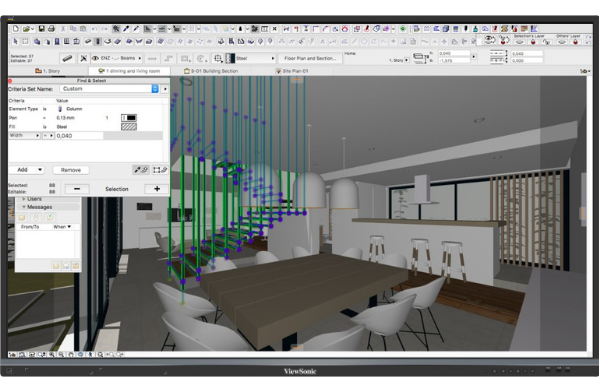
Task: Open the layer Beams dropdown arrow
Action: click(139, 58)
